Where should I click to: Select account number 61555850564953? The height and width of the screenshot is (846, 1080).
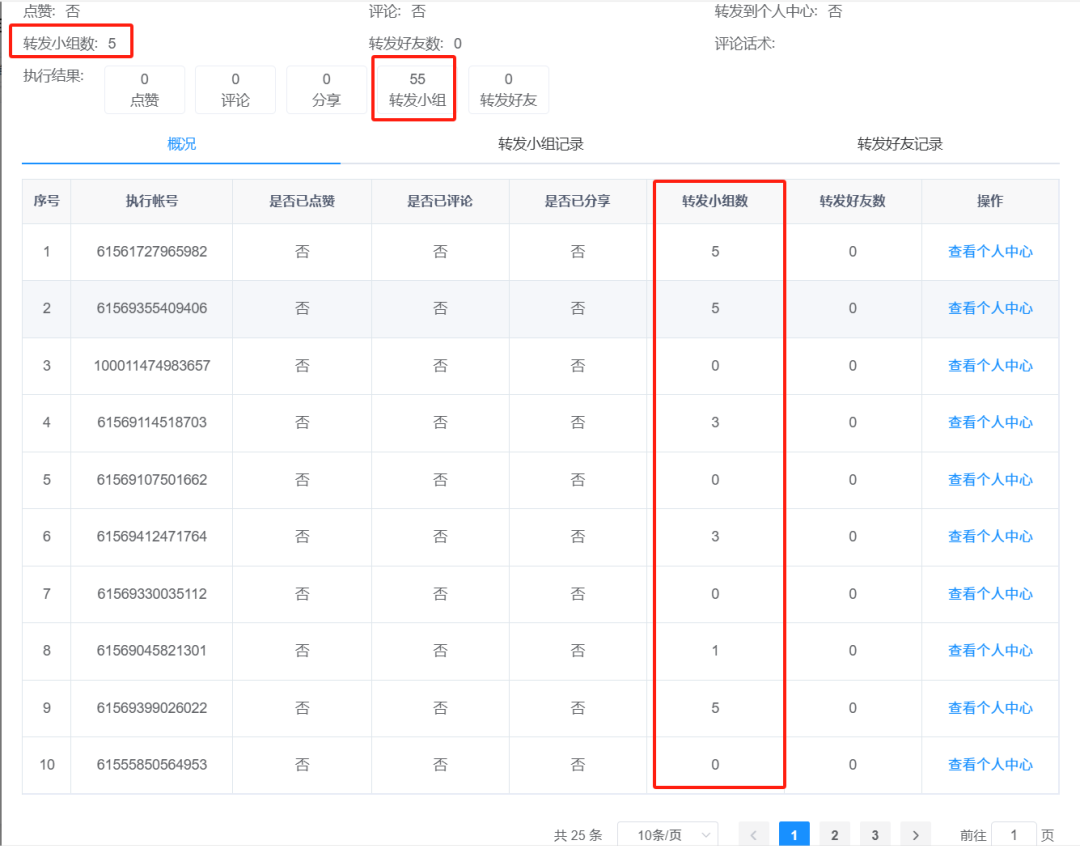pyautogui.click(x=152, y=765)
